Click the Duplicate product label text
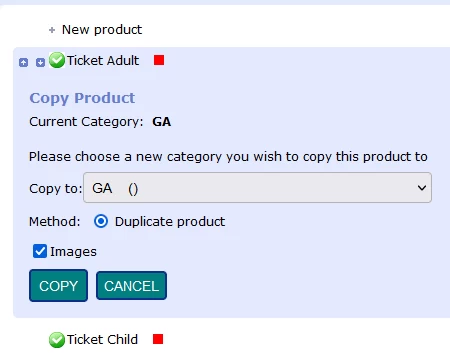 (170, 222)
